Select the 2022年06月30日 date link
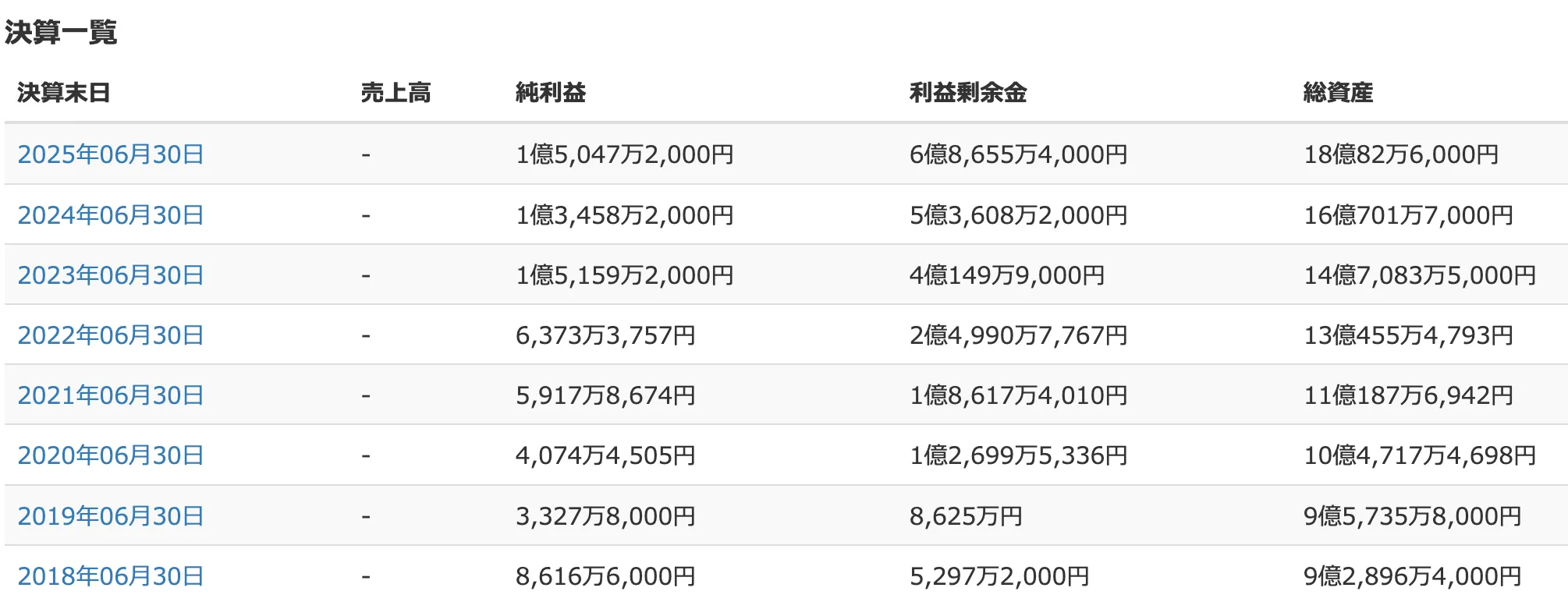 [110, 335]
